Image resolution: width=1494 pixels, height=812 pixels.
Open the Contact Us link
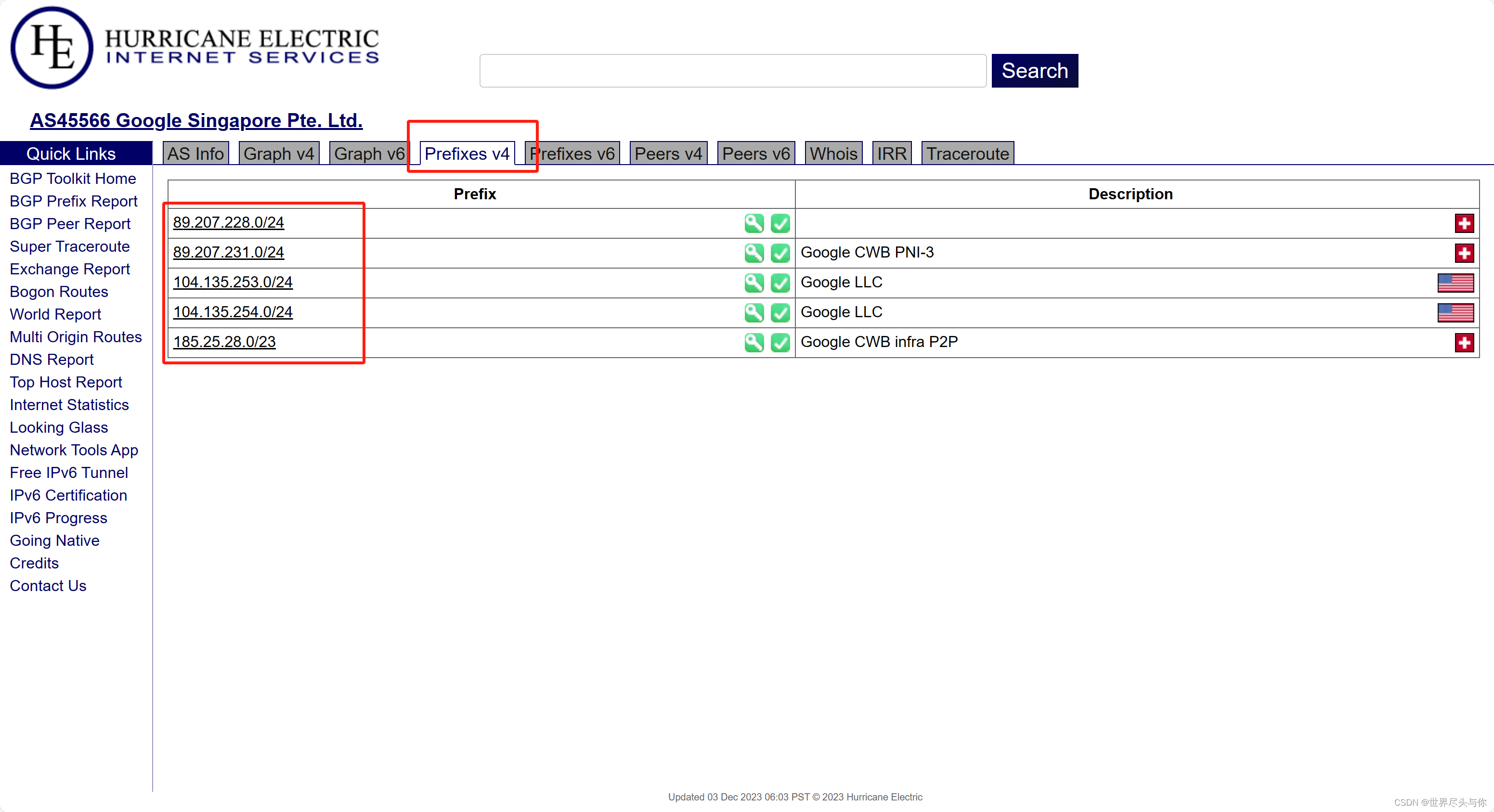48,586
